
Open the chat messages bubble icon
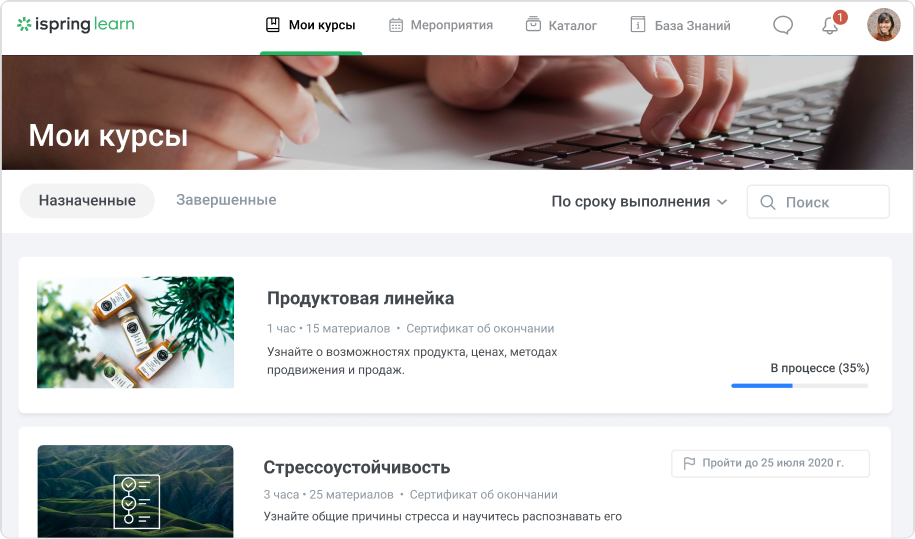click(783, 25)
